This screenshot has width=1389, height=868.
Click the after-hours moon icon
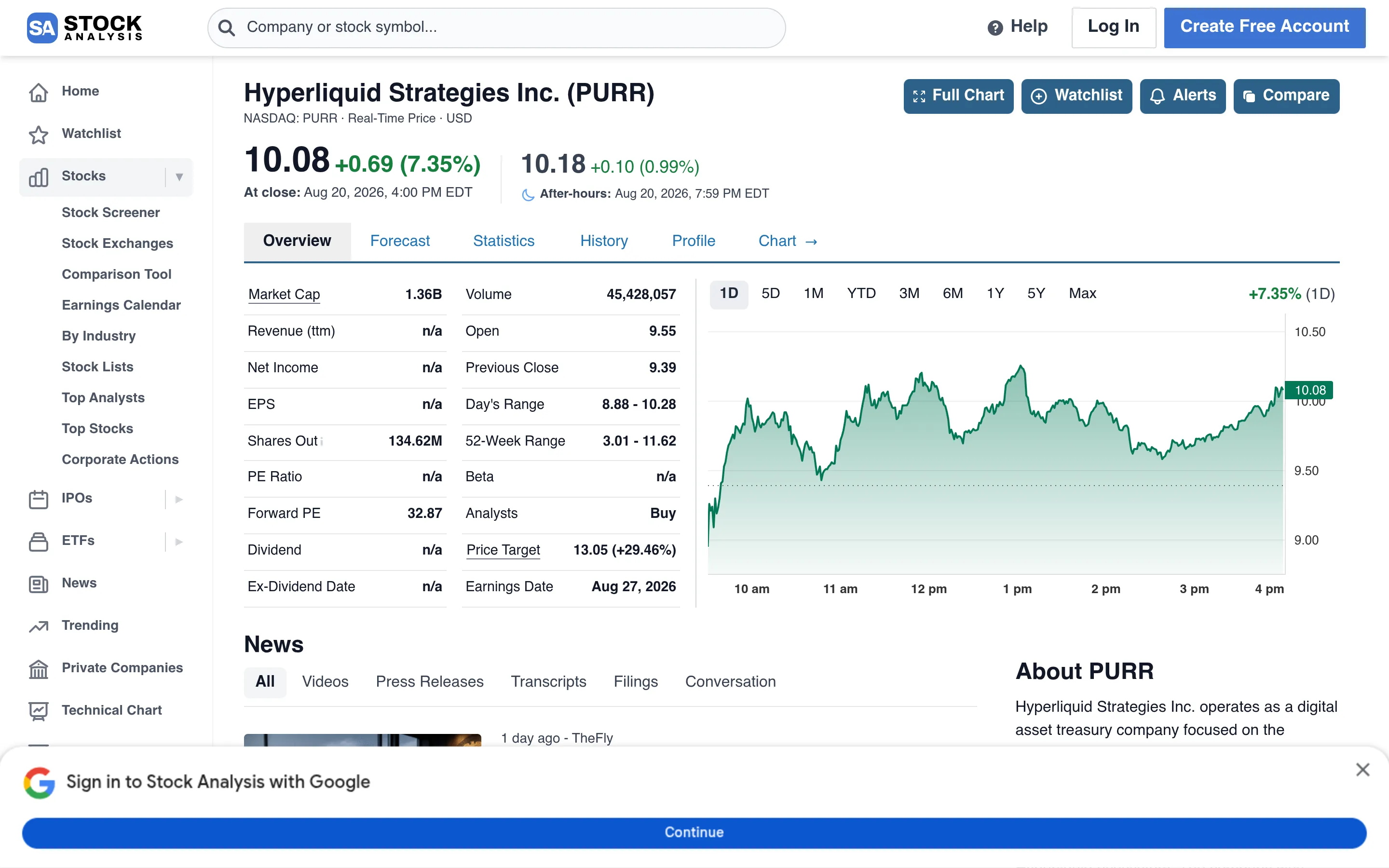[528, 195]
